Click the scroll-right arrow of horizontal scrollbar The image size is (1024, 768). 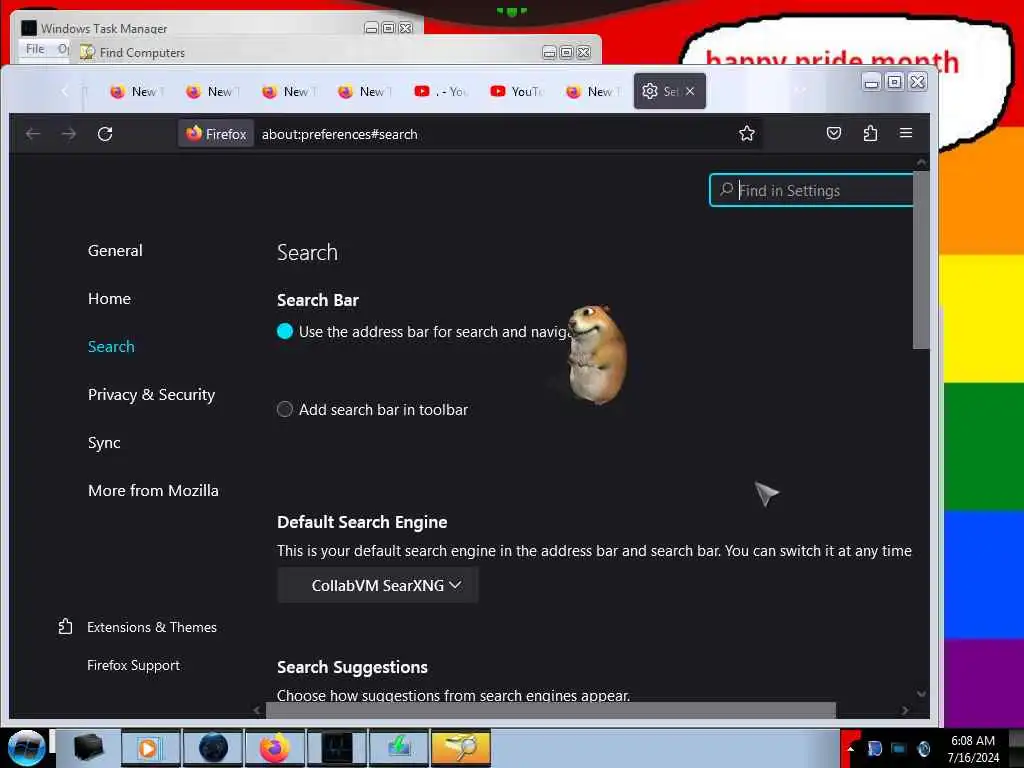tap(904, 710)
